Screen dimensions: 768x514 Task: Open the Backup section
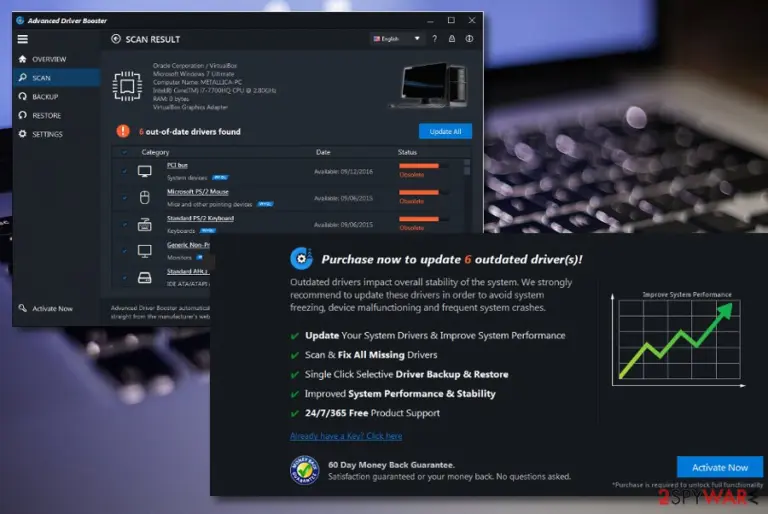[45, 97]
